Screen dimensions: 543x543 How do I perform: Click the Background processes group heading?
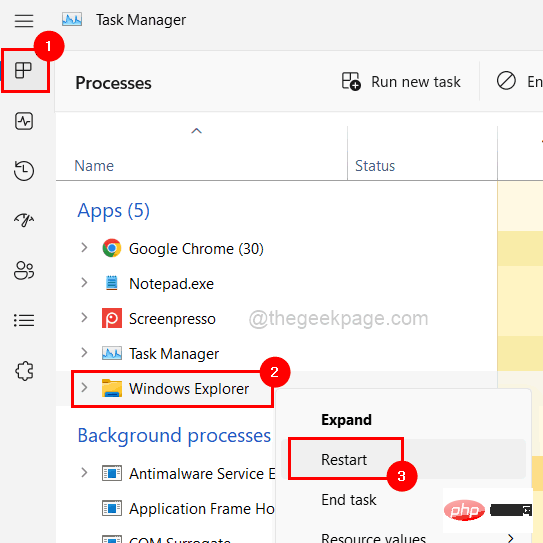click(174, 435)
